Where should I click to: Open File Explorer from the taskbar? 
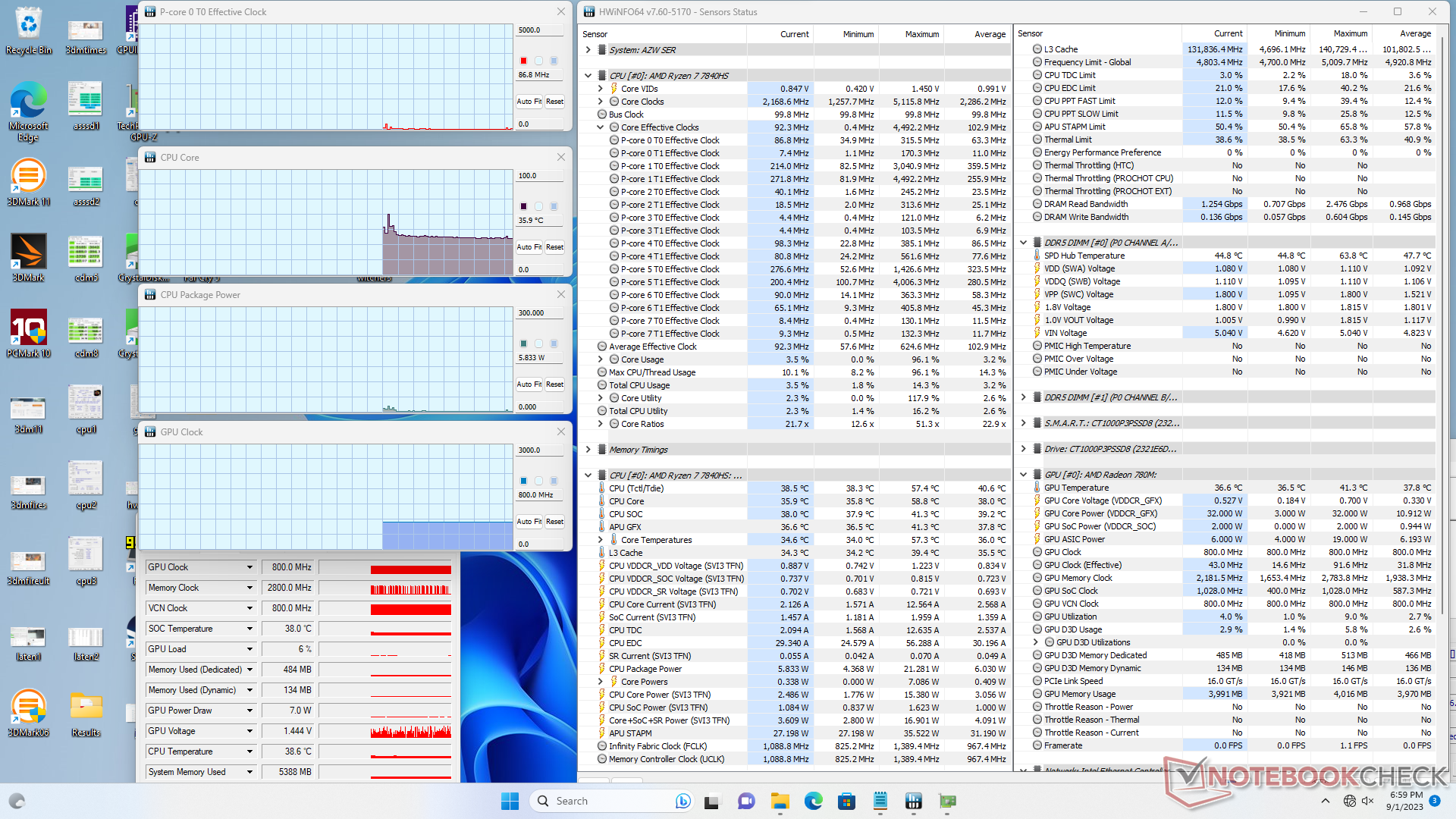[780, 801]
